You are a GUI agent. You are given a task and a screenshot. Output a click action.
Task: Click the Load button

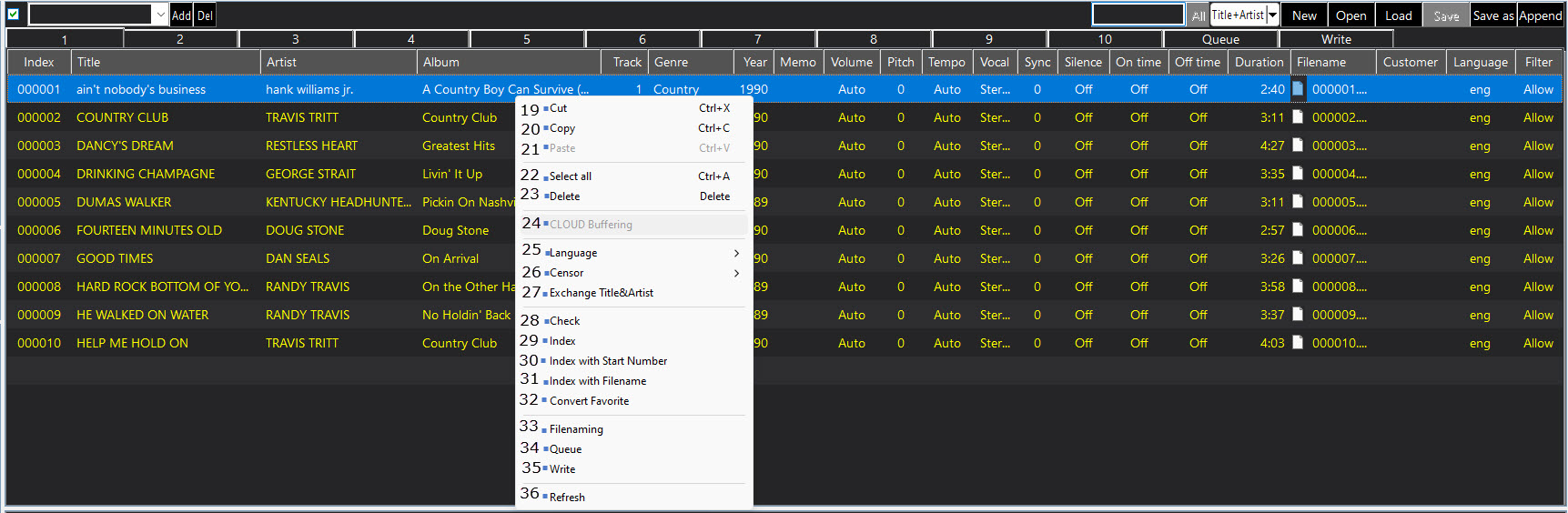1398,15
